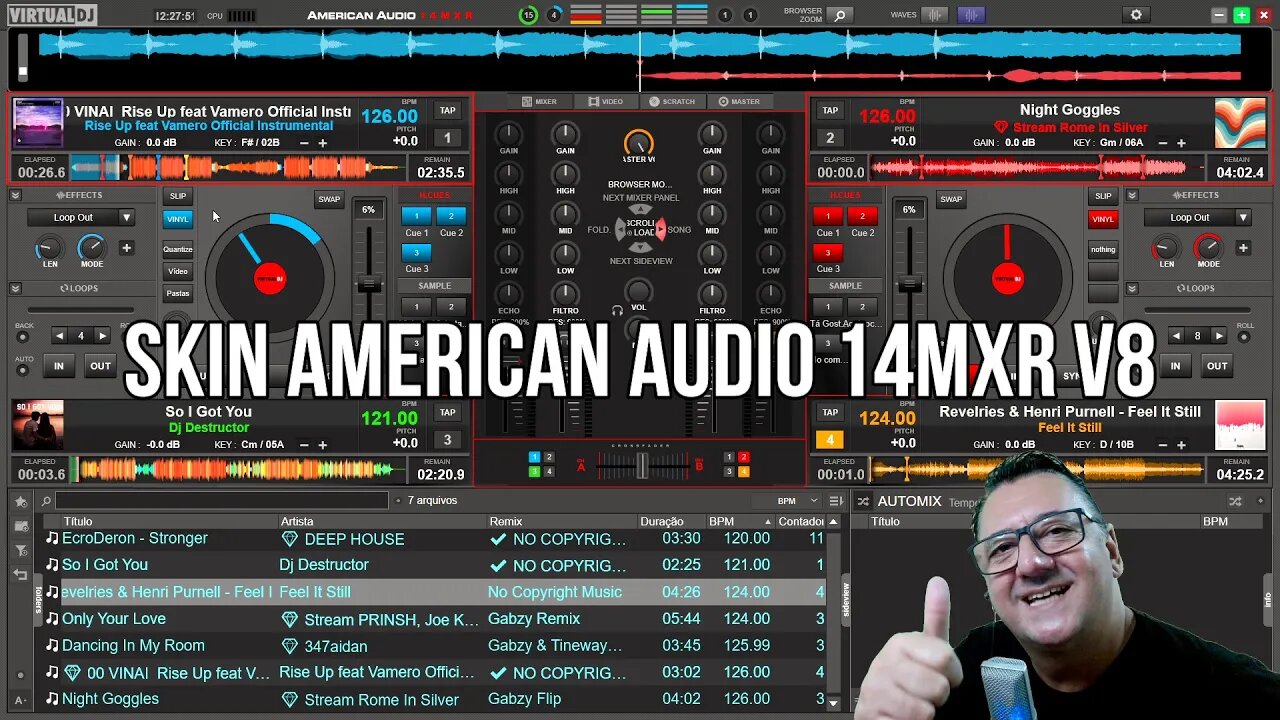Click key plus button on deck 1
The height and width of the screenshot is (720, 1280).
pos(322,143)
